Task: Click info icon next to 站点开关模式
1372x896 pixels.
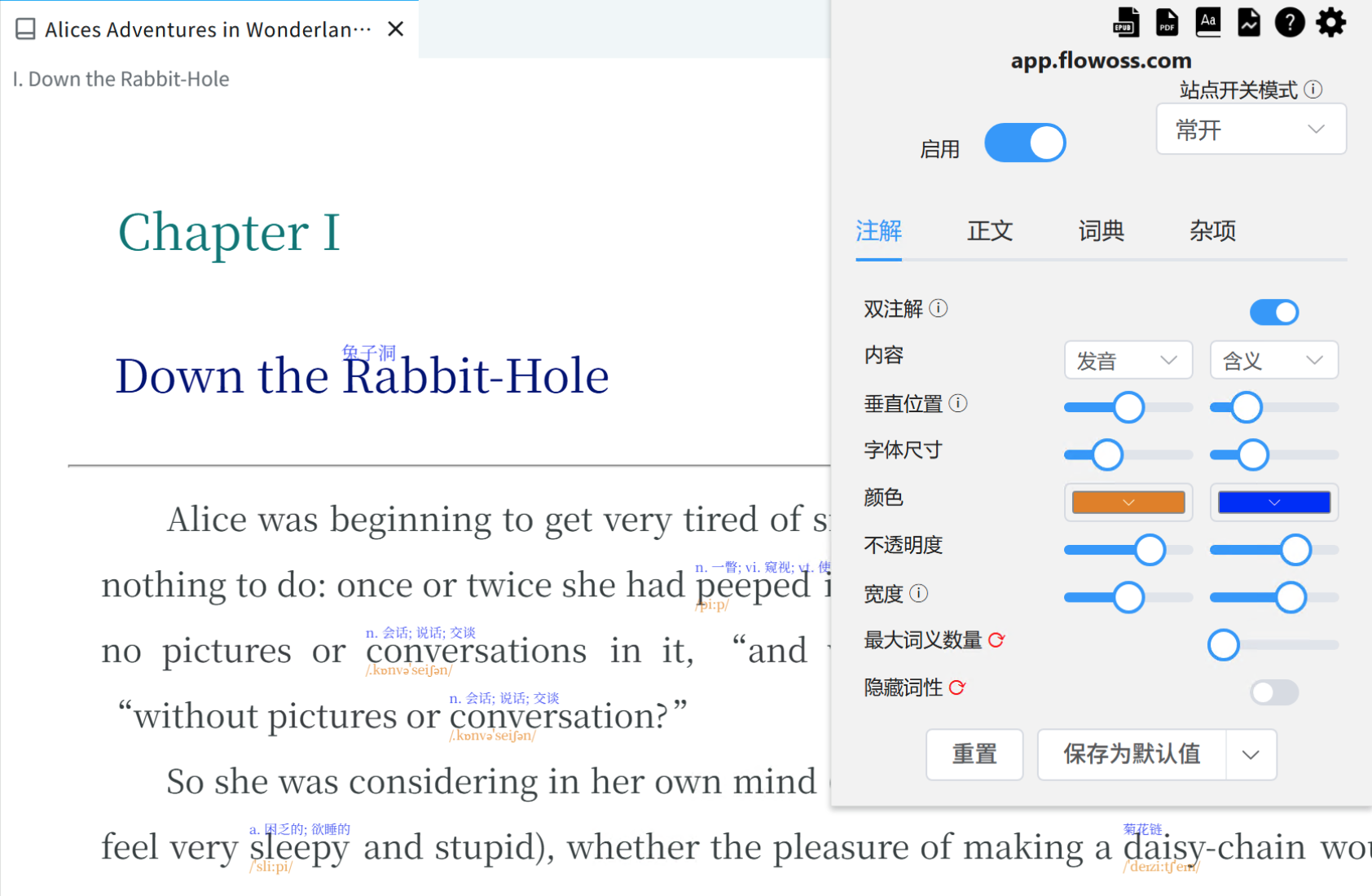Action: pyautogui.click(x=1313, y=89)
